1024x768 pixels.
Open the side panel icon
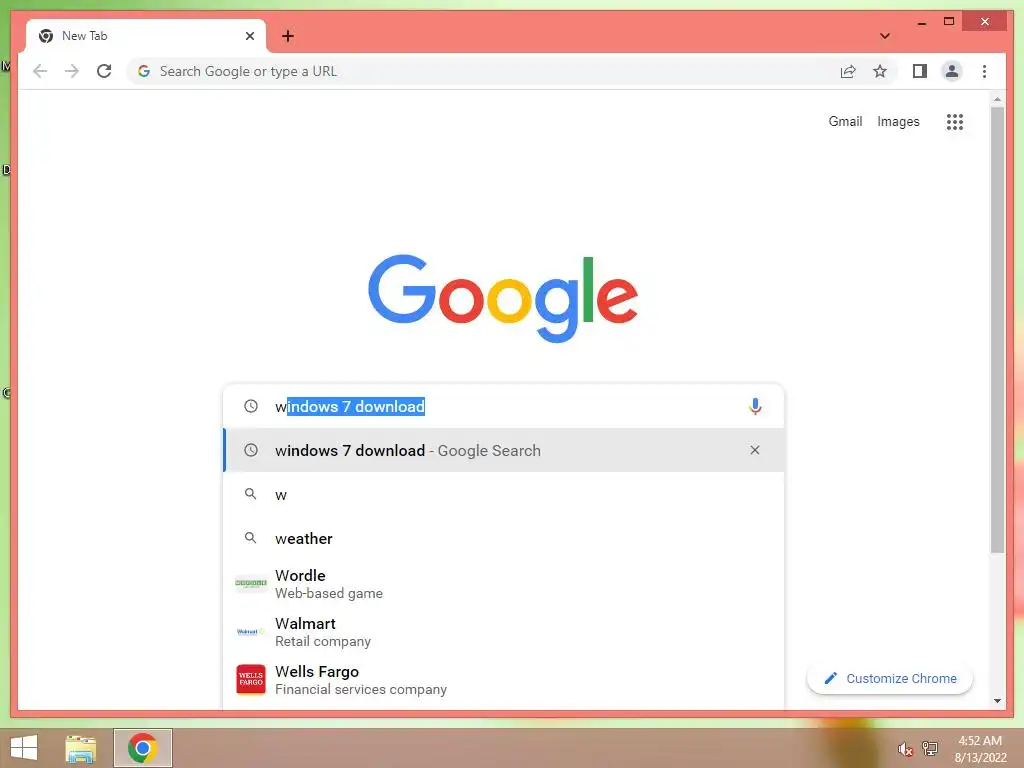(920, 71)
